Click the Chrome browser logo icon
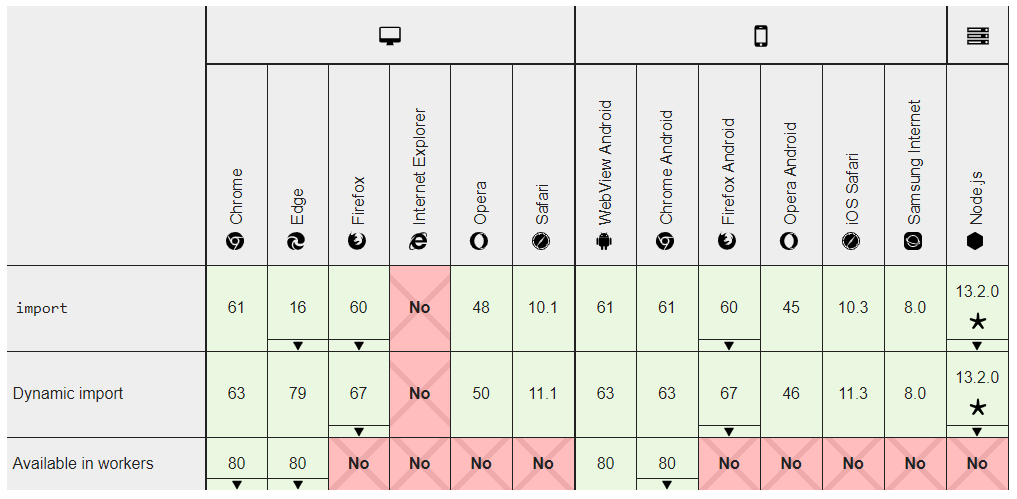1017x499 pixels. click(236, 241)
